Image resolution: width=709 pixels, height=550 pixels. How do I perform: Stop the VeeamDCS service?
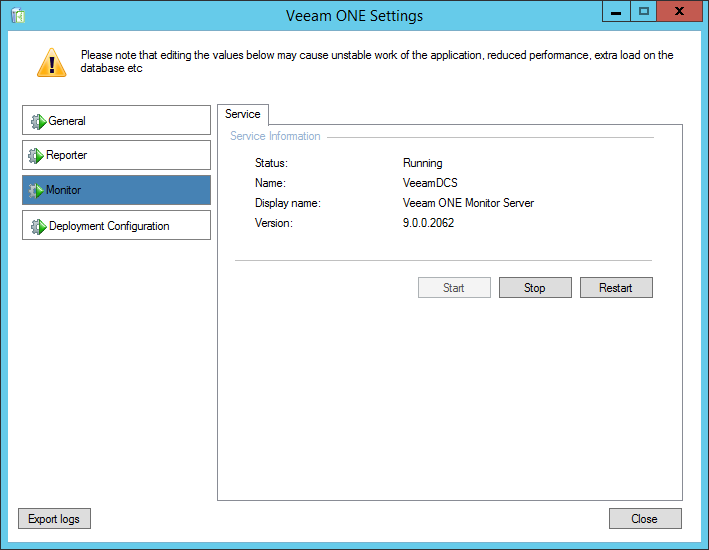point(535,288)
